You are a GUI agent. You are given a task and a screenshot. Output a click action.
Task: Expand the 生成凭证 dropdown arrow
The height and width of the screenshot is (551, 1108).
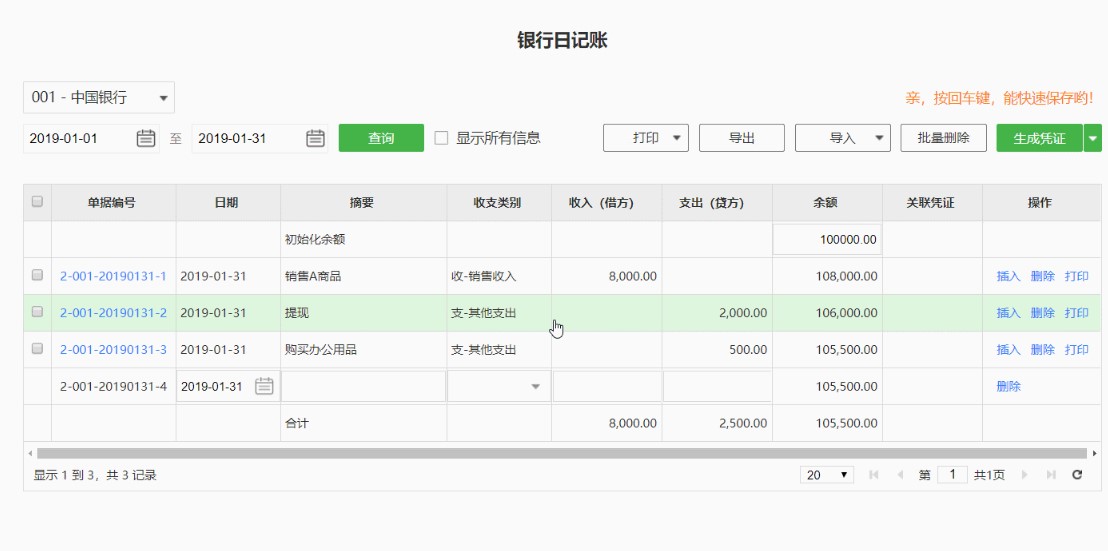[1092, 139]
